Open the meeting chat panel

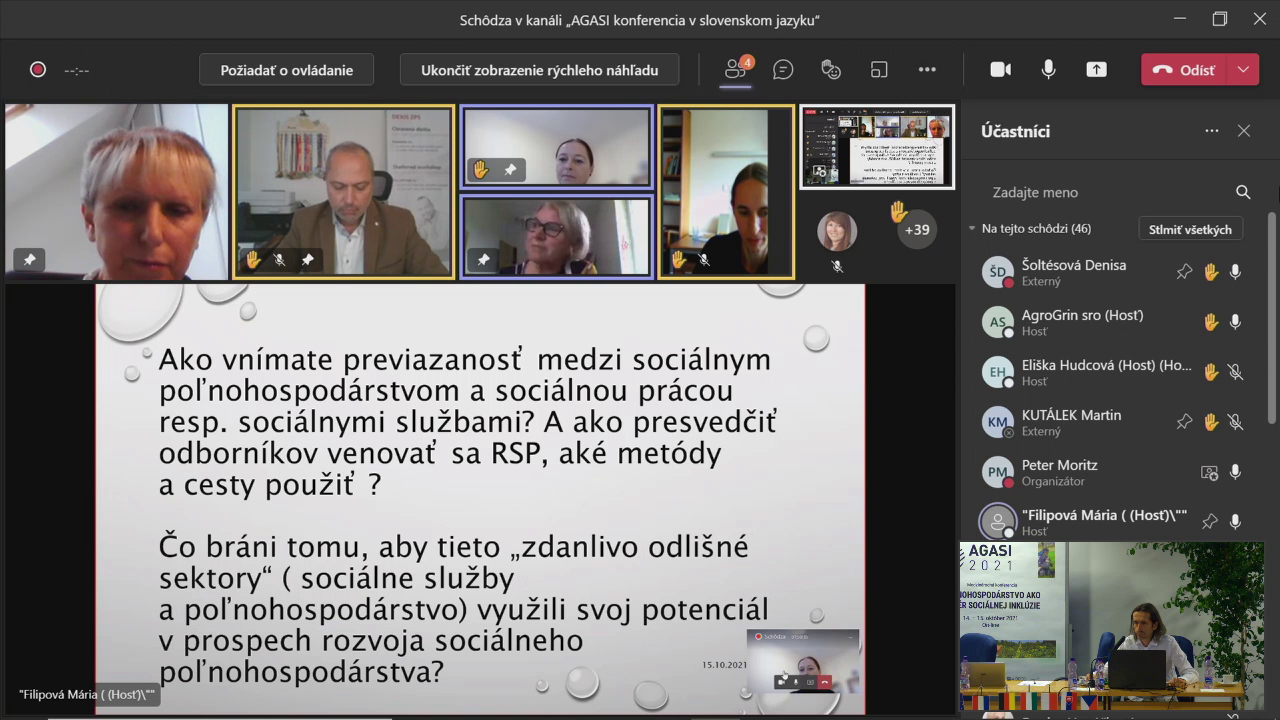point(783,69)
